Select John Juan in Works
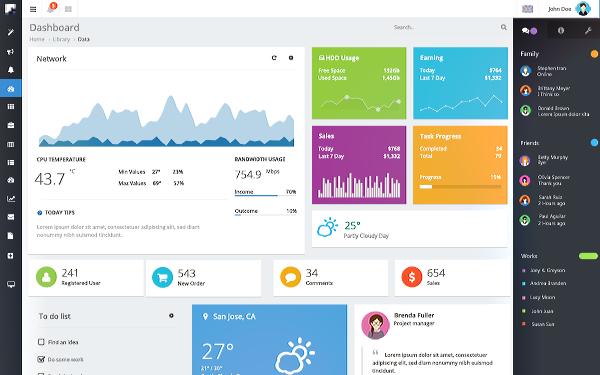Viewport: 600px width, 375px height. pyautogui.click(x=538, y=311)
